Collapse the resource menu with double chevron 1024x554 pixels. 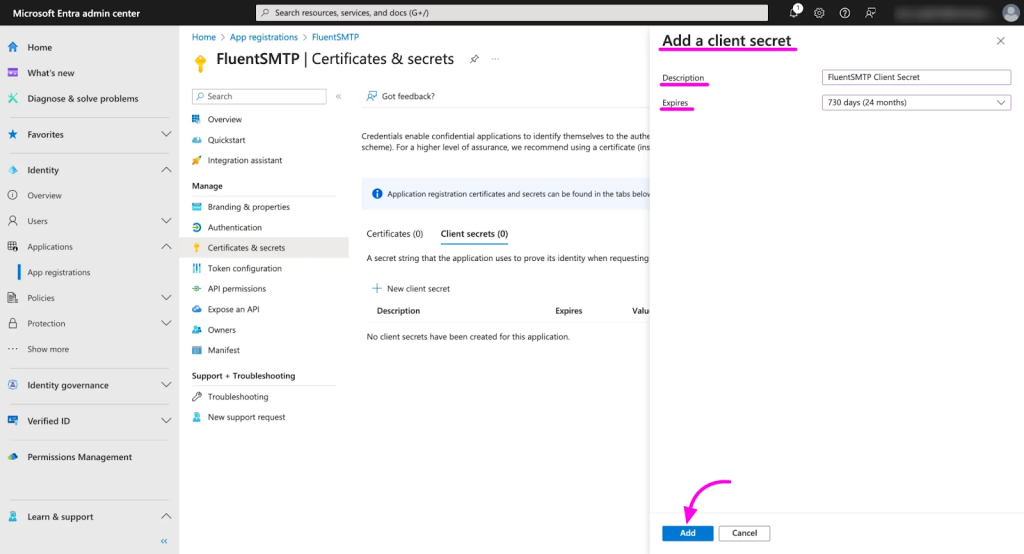pyautogui.click(x=338, y=96)
